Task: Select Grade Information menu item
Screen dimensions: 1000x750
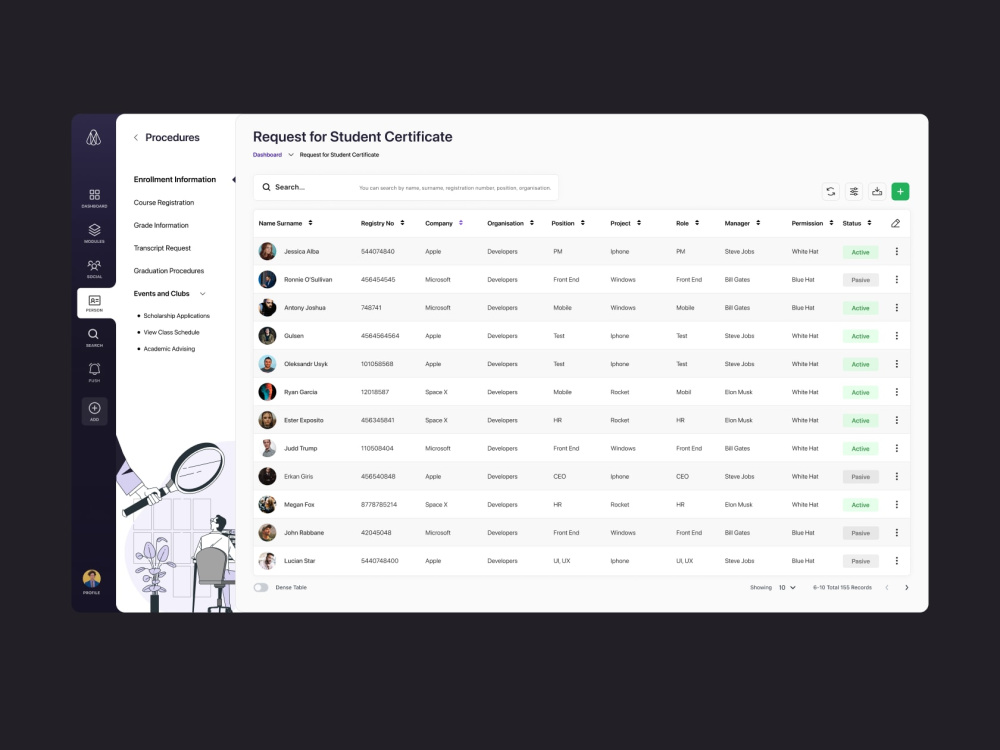Action: point(161,225)
